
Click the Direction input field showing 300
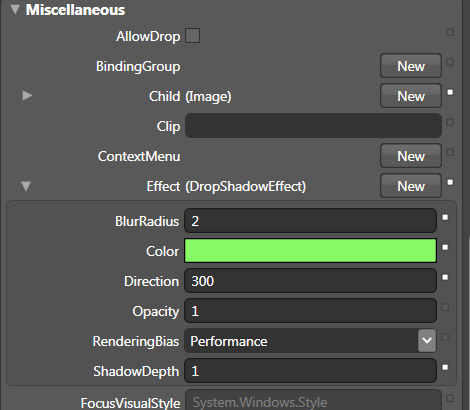pos(310,281)
